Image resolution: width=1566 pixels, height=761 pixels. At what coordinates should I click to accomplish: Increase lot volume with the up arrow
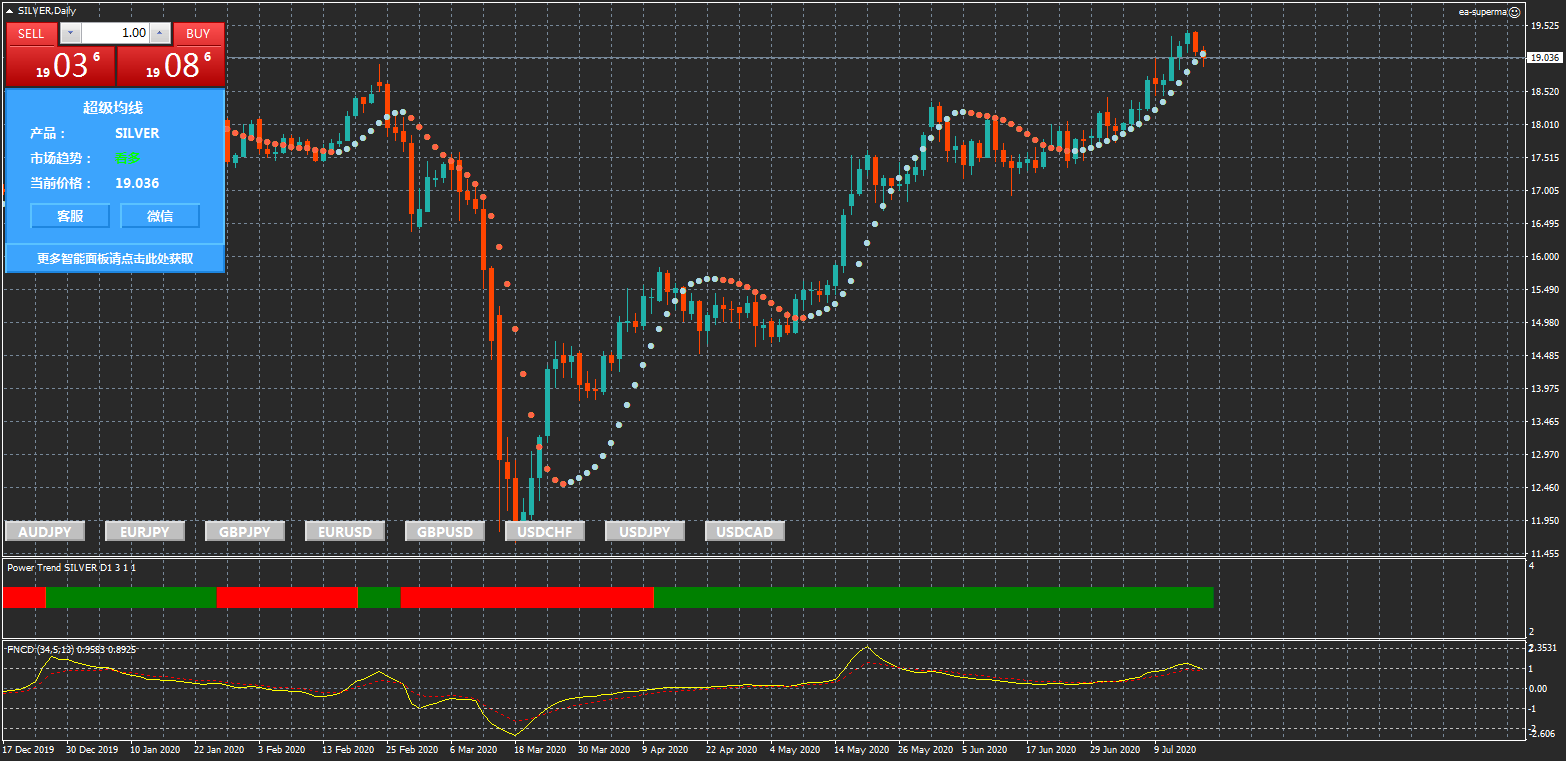pyautogui.click(x=159, y=33)
